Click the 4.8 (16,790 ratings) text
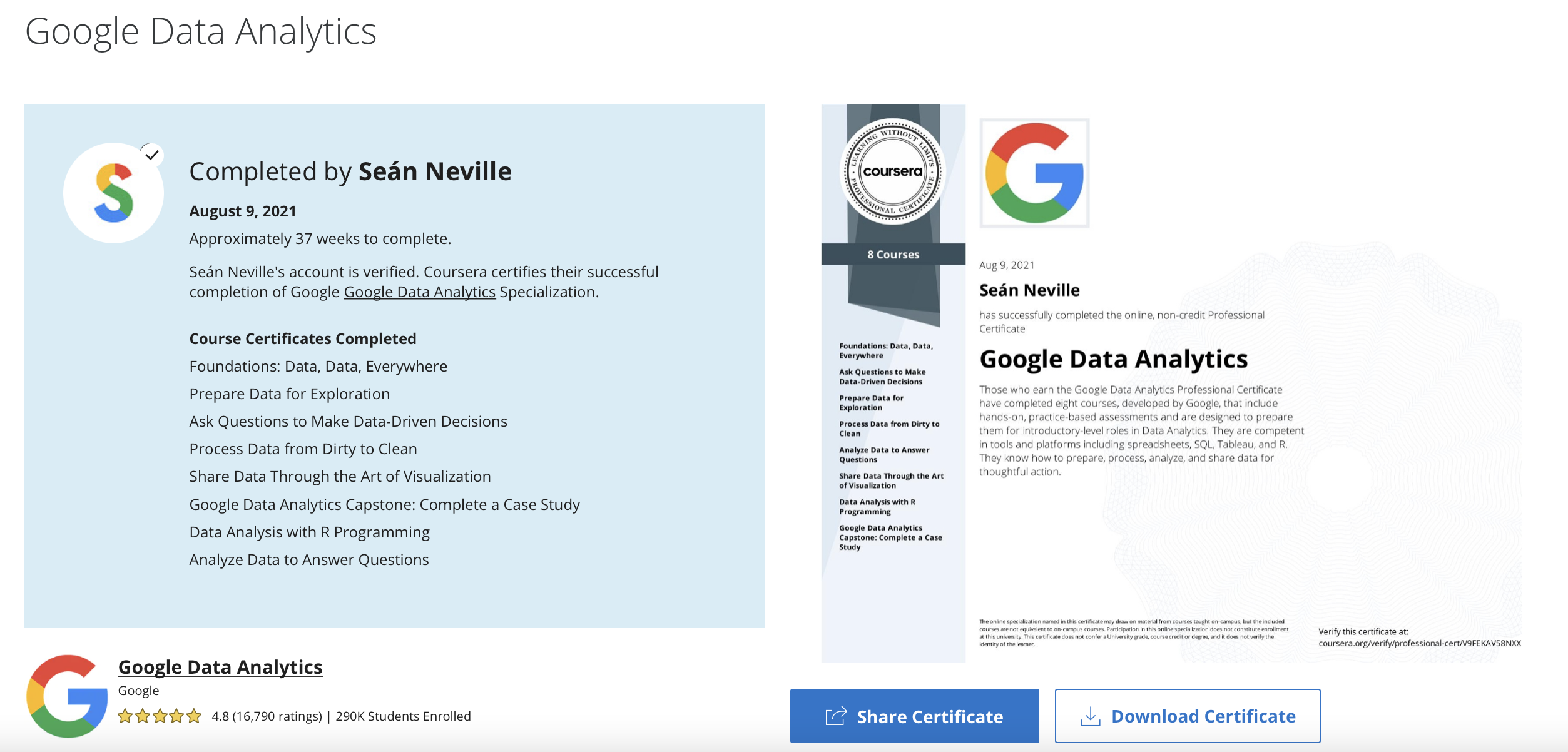 [267, 716]
